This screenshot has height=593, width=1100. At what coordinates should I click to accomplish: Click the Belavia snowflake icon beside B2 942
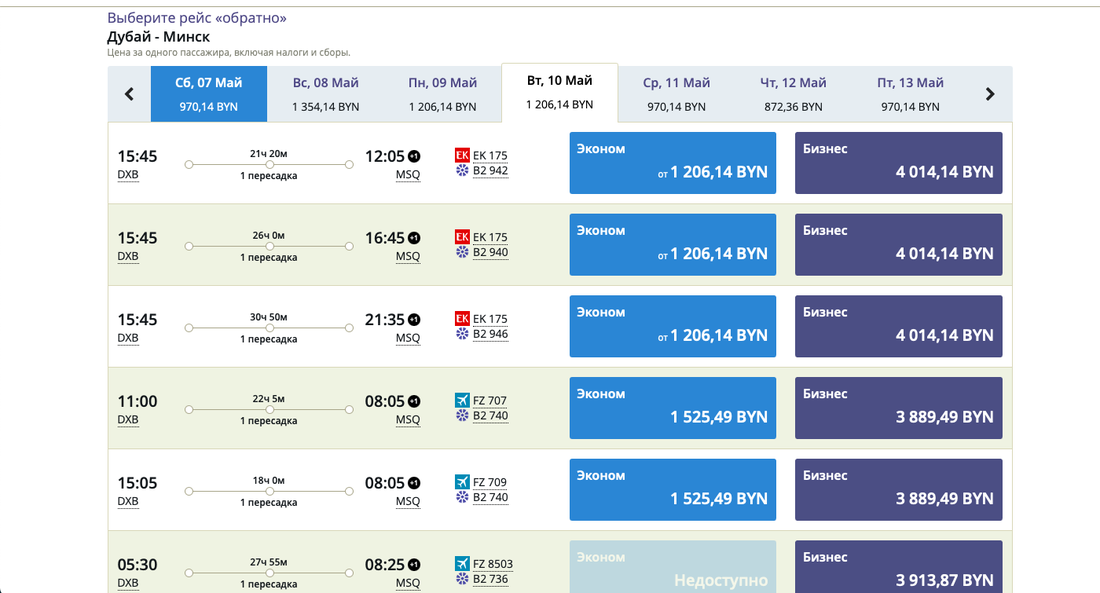coord(462,171)
